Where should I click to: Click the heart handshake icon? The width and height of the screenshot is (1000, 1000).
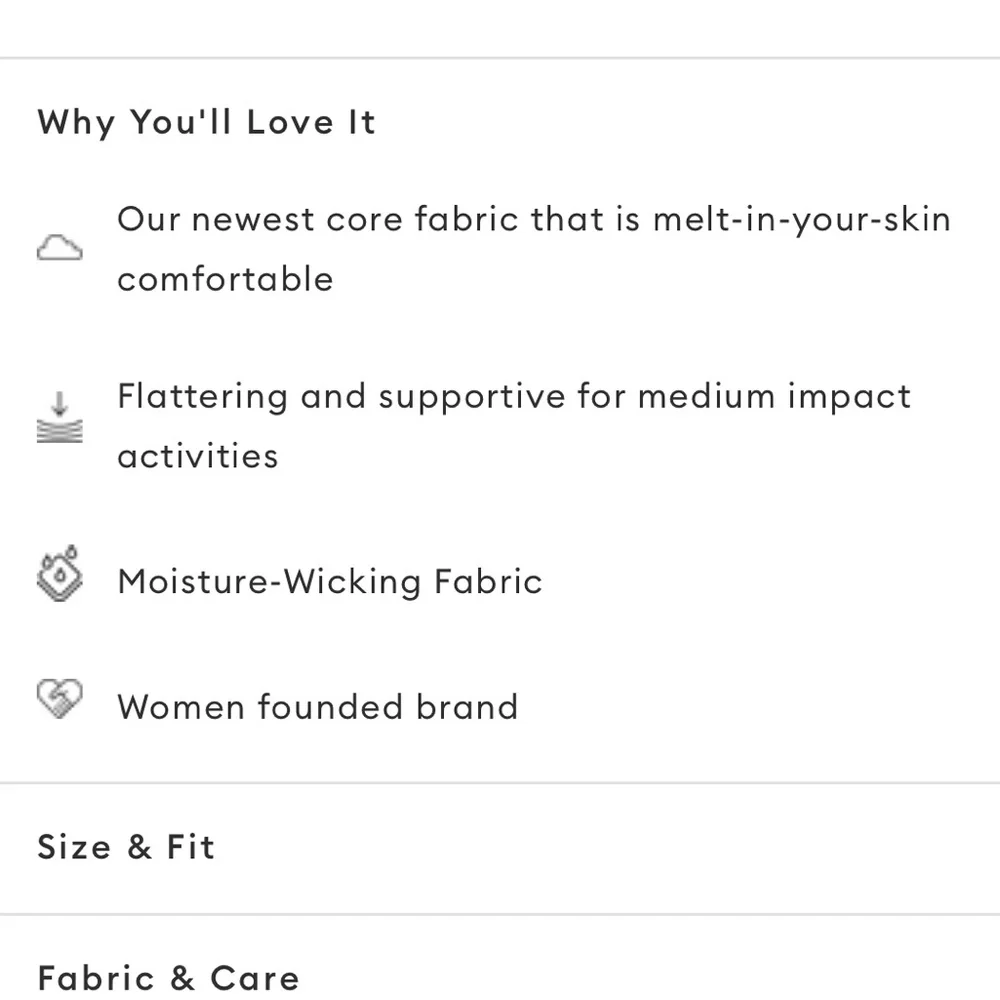(60, 698)
